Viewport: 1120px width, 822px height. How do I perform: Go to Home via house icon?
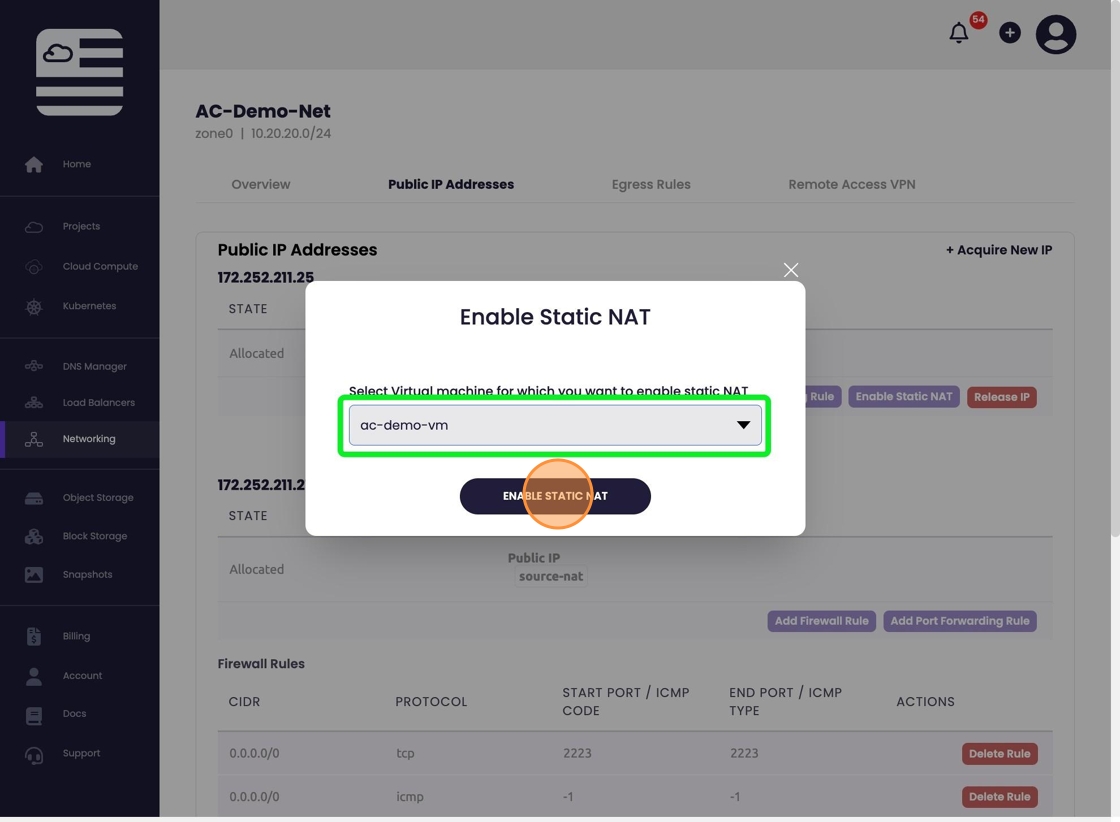[x=34, y=164]
